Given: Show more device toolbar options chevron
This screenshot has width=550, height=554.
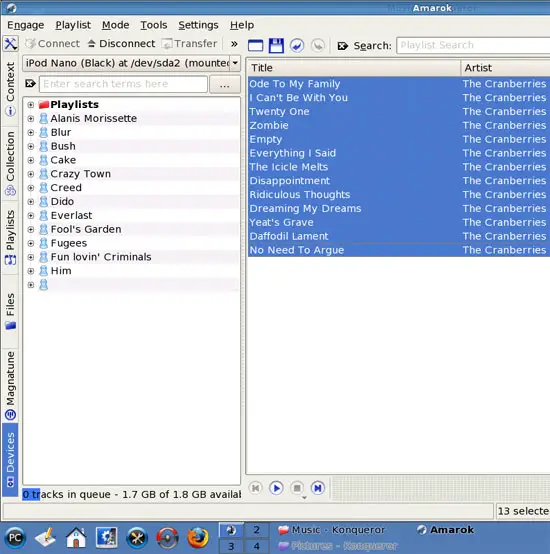Looking at the screenshot, I should (x=234, y=44).
